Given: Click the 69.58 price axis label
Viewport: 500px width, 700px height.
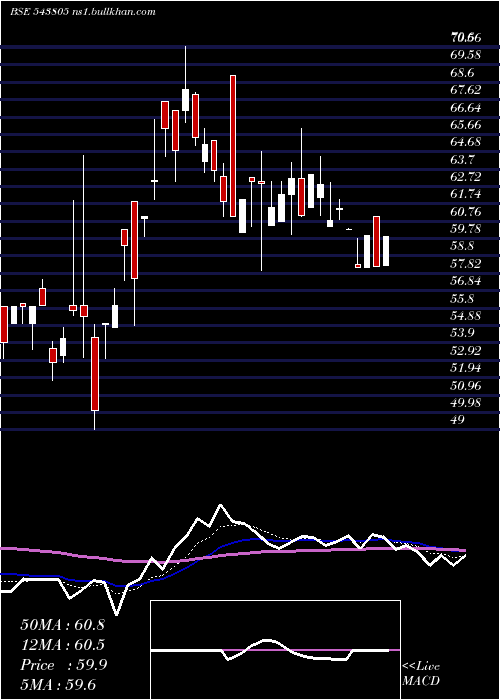Looking at the screenshot, I should click(466, 55).
